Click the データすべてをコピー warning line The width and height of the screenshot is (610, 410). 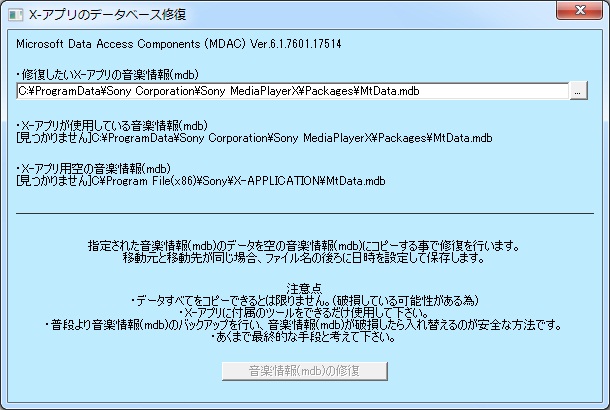304,298
